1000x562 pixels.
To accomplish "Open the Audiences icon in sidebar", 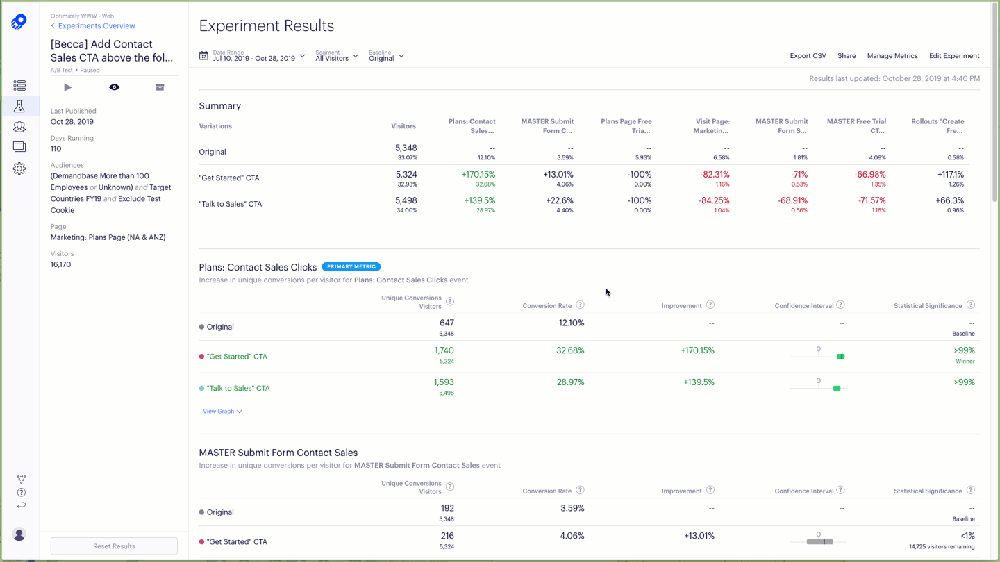I will click(x=19, y=127).
